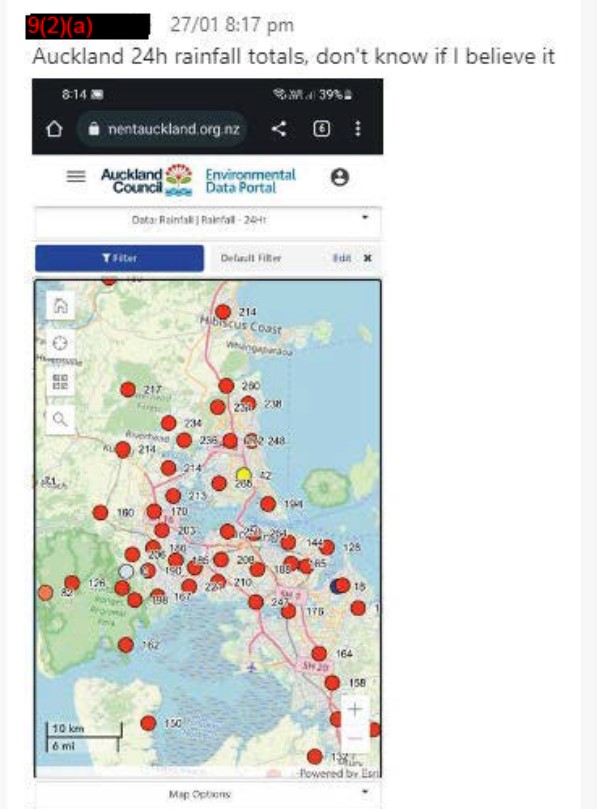
Task: Zoom out with the map minus button
Action: click(x=355, y=739)
